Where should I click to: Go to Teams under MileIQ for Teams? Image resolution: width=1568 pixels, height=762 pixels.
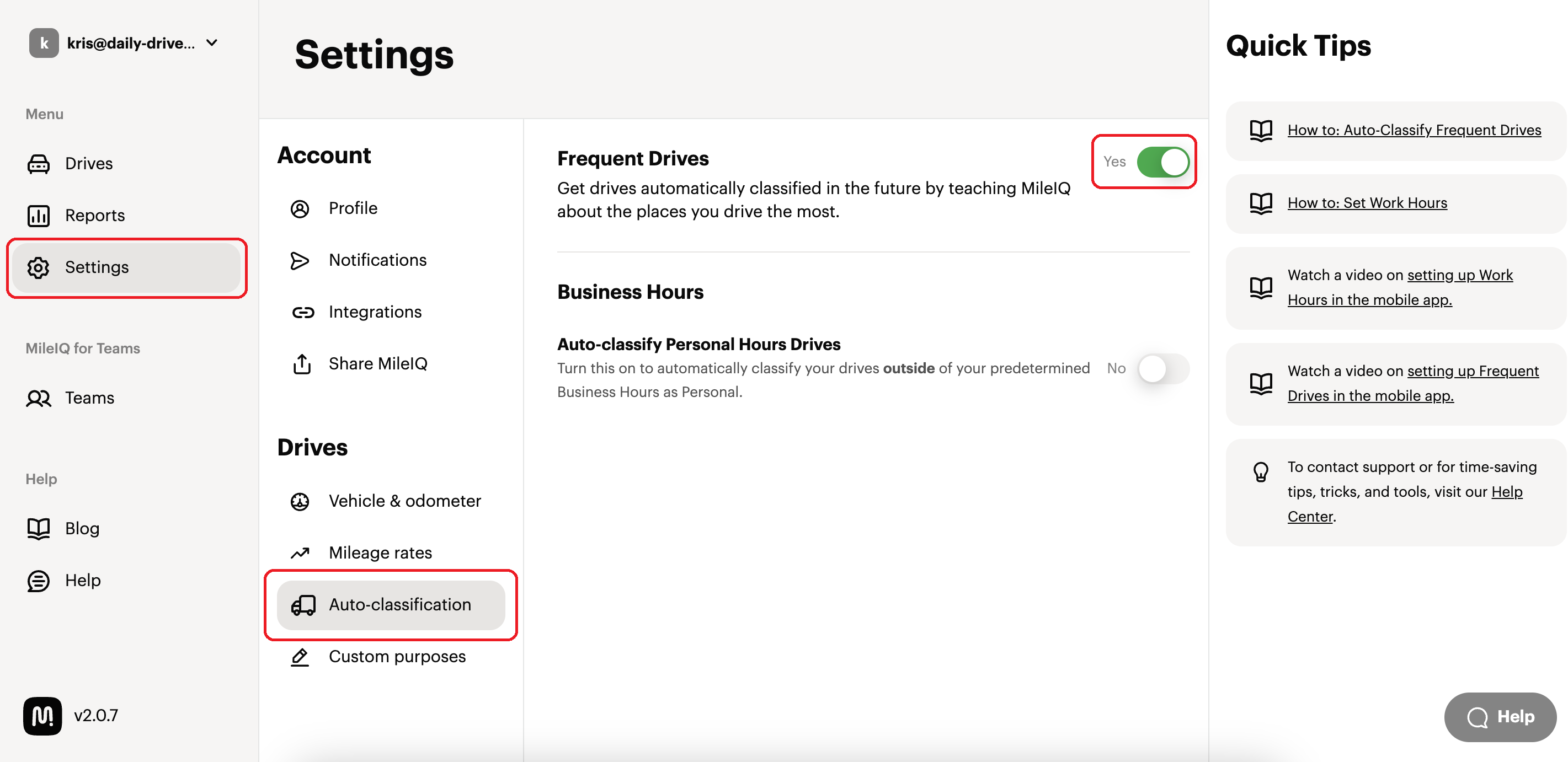pos(126,398)
